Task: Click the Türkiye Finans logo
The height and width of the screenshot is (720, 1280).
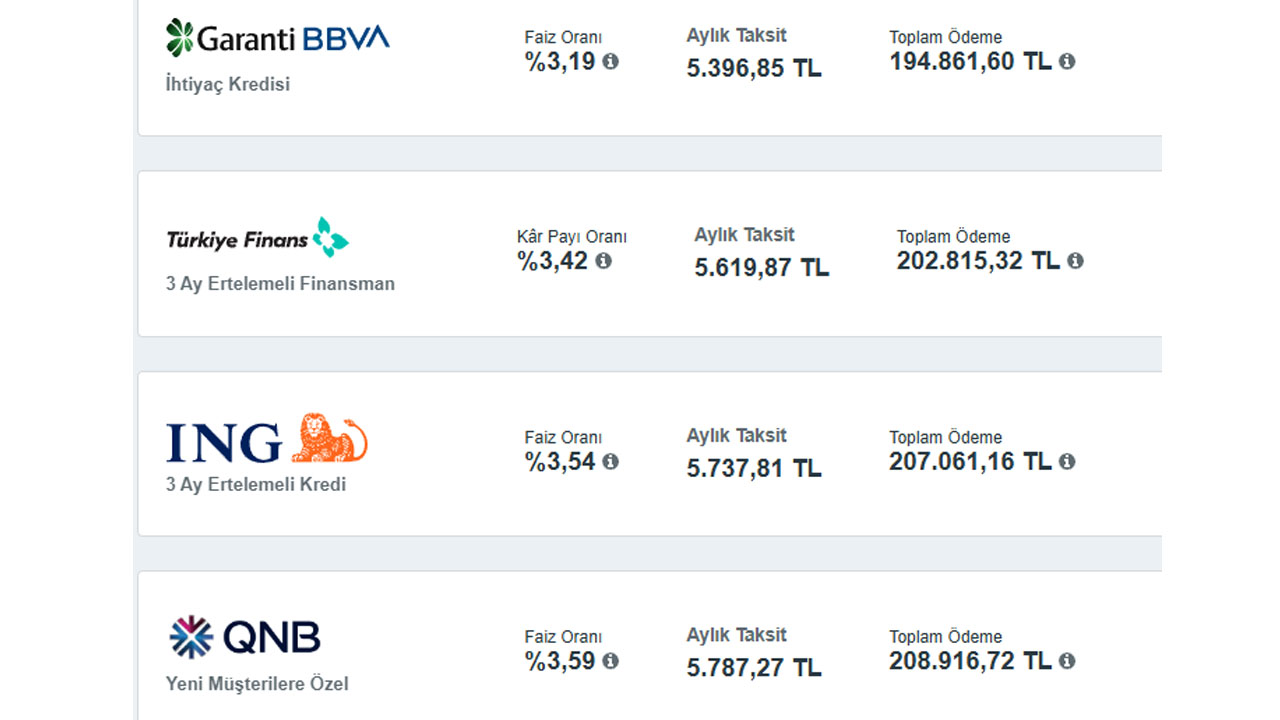Action: coord(257,238)
